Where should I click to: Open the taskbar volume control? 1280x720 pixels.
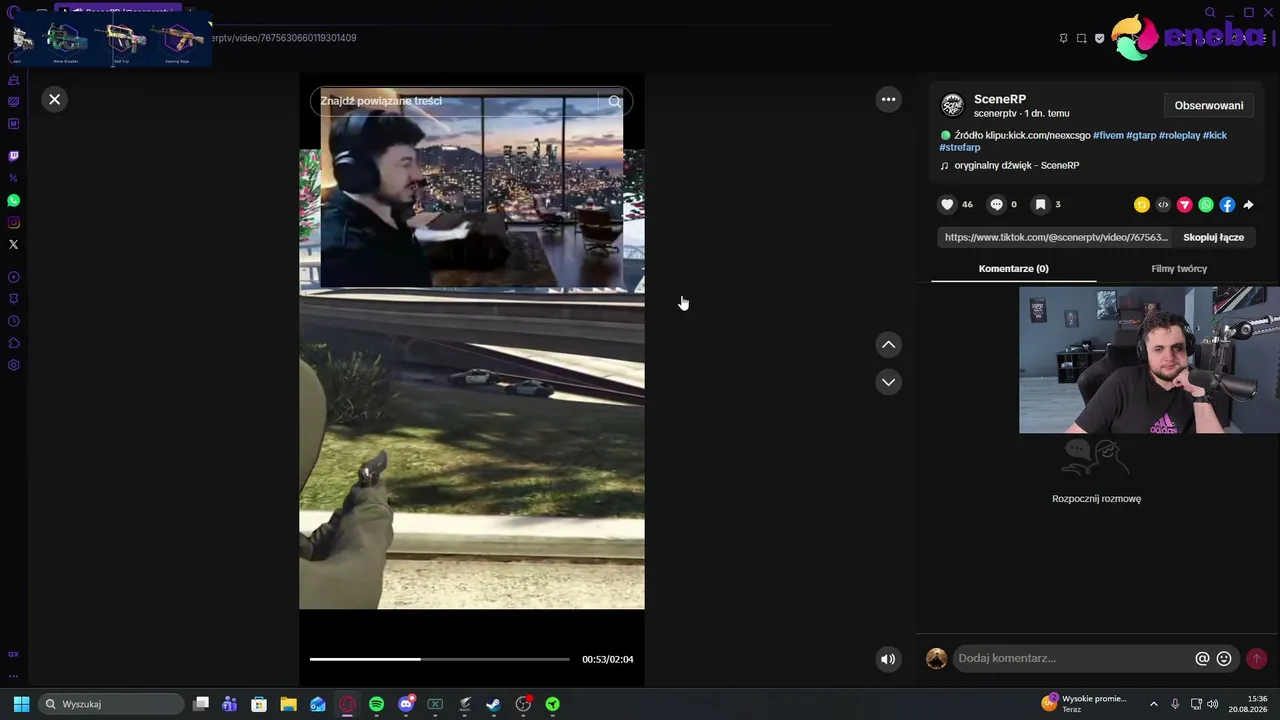(x=1212, y=704)
